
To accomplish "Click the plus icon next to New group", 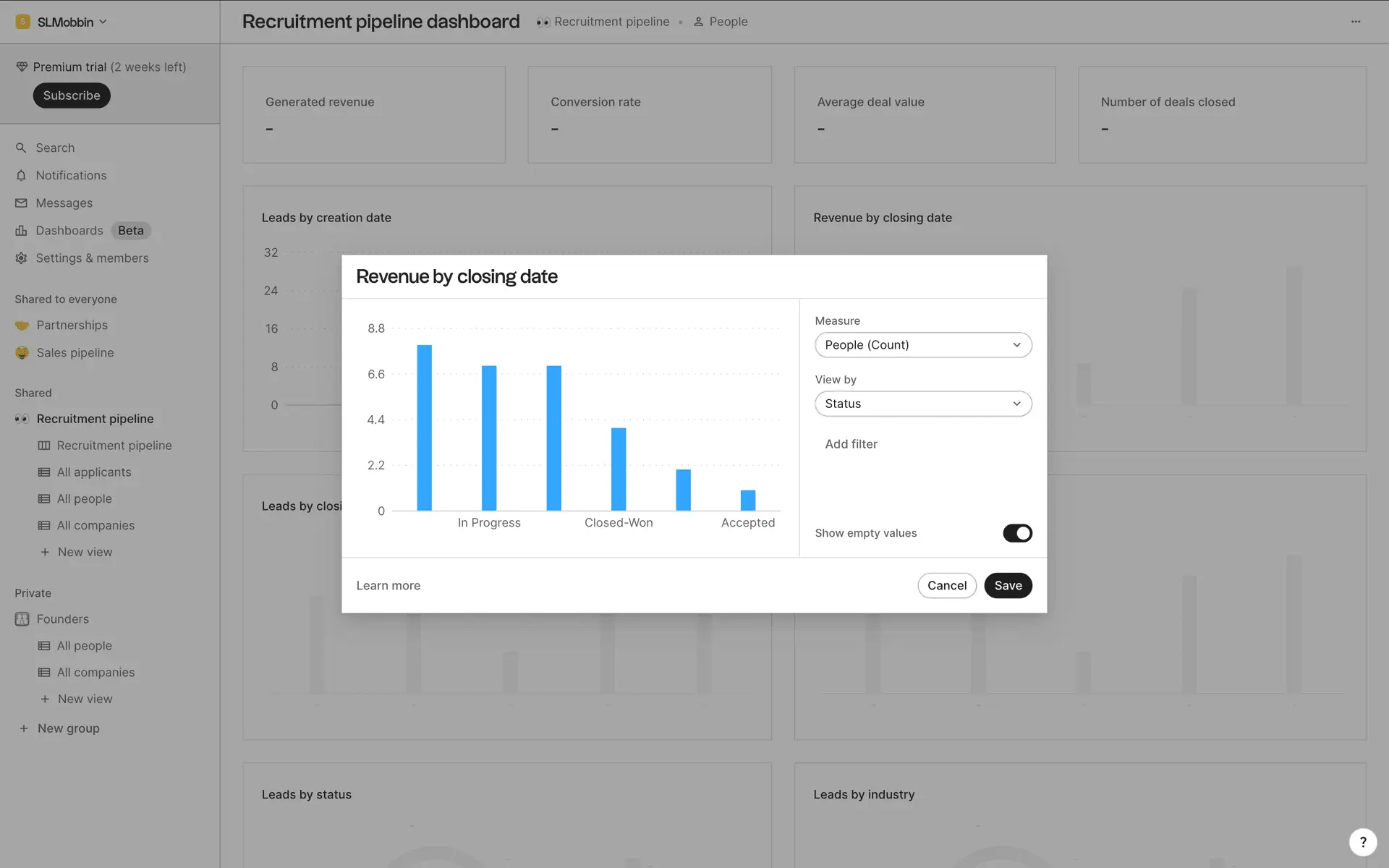I will 24,728.
